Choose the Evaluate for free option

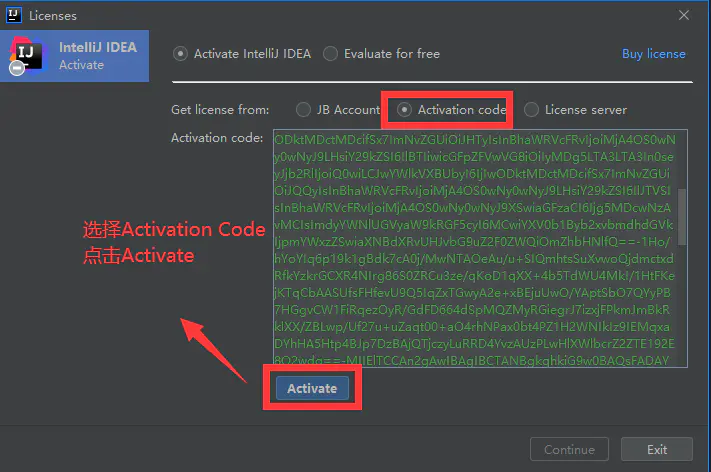tap(331, 54)
